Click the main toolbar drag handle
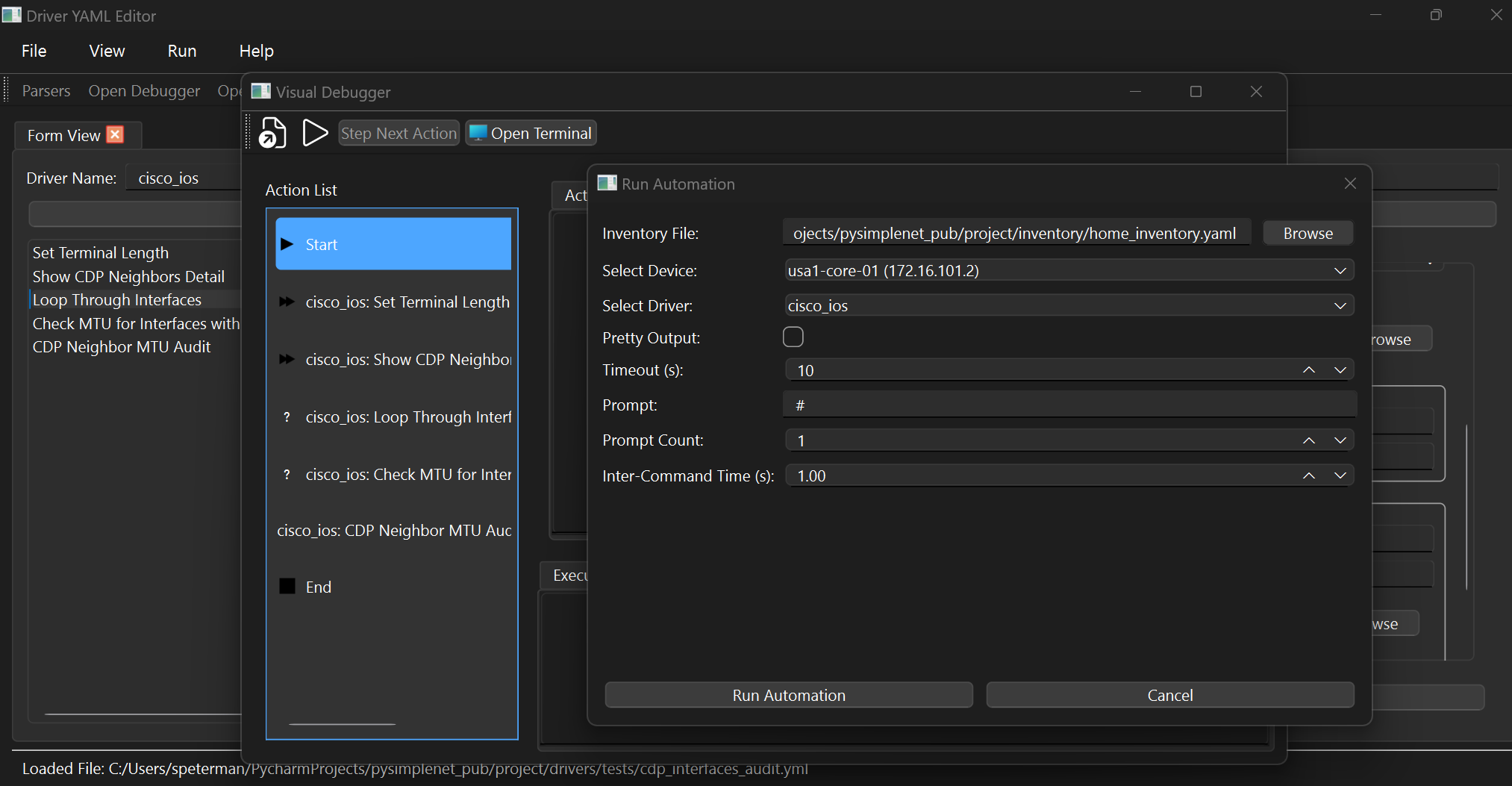1512x786 pixels. pos(7,90)
